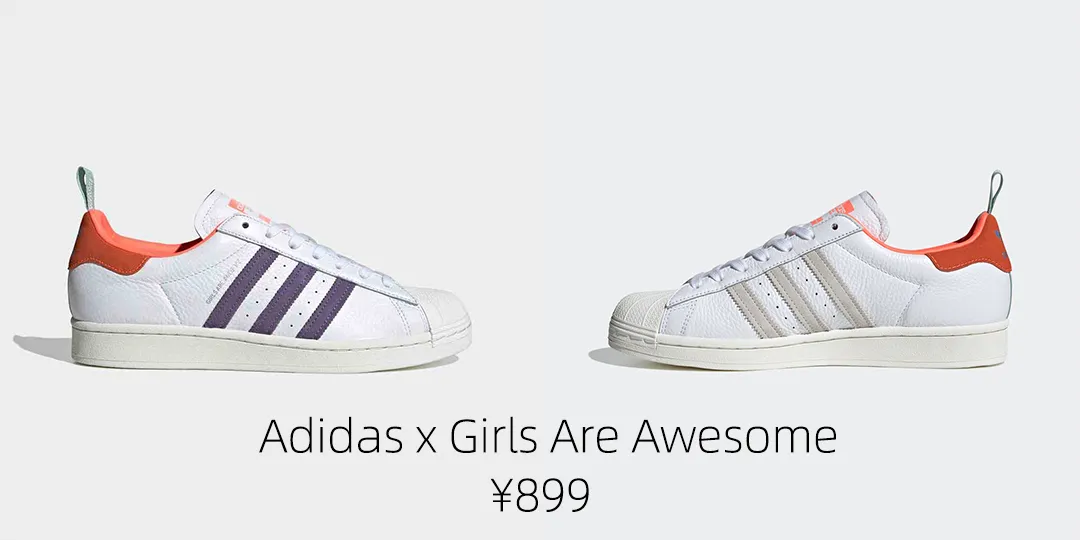Select the purple three stripes on left shoe
The image size is (1080, 540).
pos(279,293)
